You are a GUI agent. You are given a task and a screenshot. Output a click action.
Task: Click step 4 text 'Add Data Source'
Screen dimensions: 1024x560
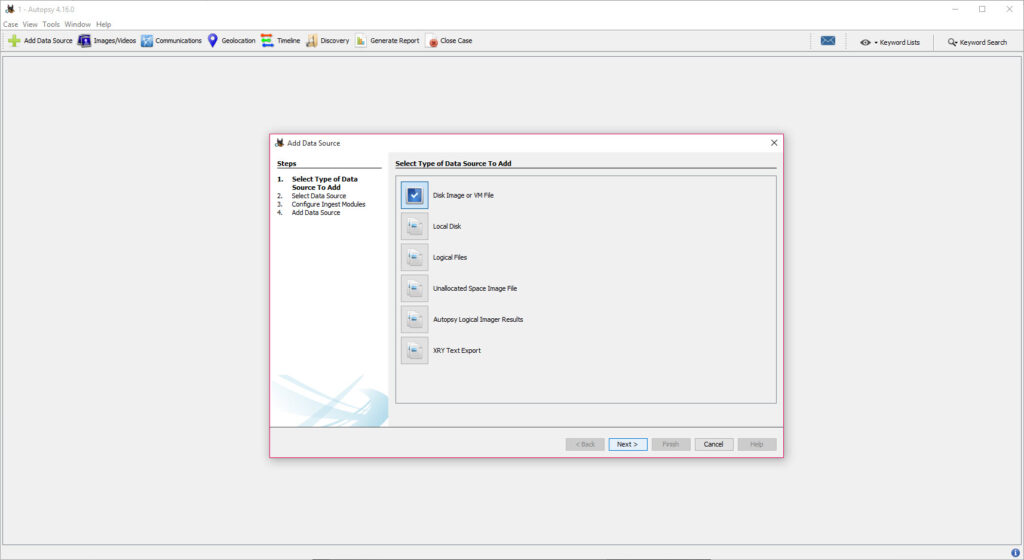click(x=316, y=213)
